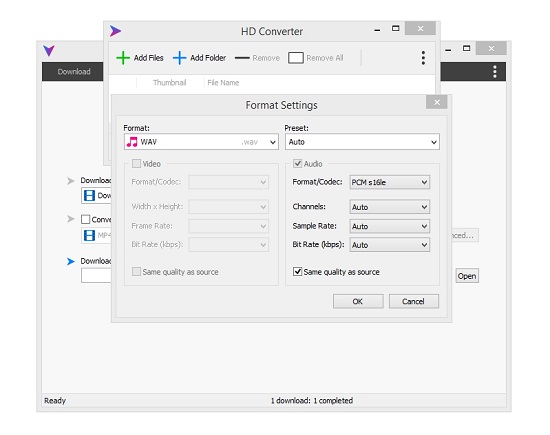550x435 pixels.
Task: Click the Format Settings title text
Action: pyautogui.click(x=281, y=105)
